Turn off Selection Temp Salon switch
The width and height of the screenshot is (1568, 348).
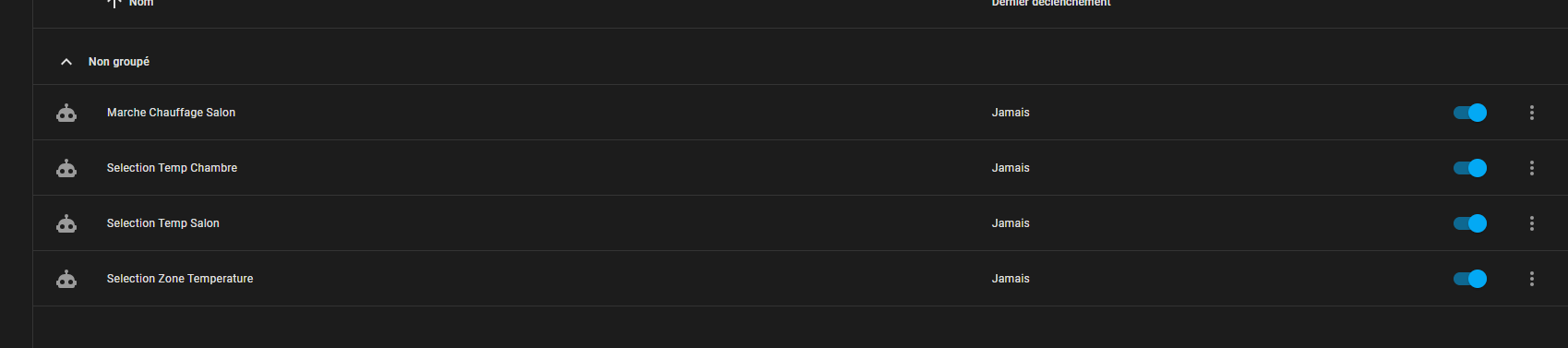[1470, 223]
